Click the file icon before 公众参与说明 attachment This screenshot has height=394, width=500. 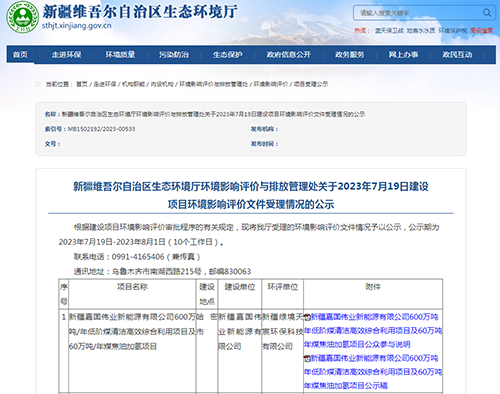pos(307,317)
